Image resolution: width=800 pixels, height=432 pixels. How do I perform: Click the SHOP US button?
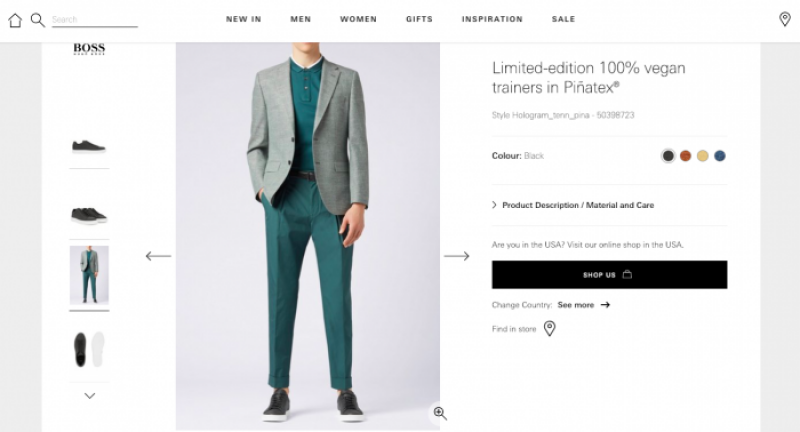609,275
